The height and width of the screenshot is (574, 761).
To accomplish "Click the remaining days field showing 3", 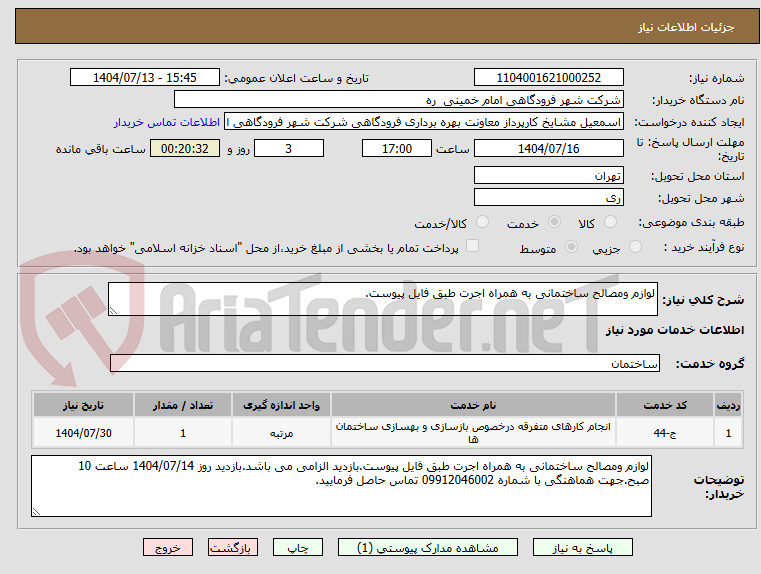I will [x=289, y=148].
